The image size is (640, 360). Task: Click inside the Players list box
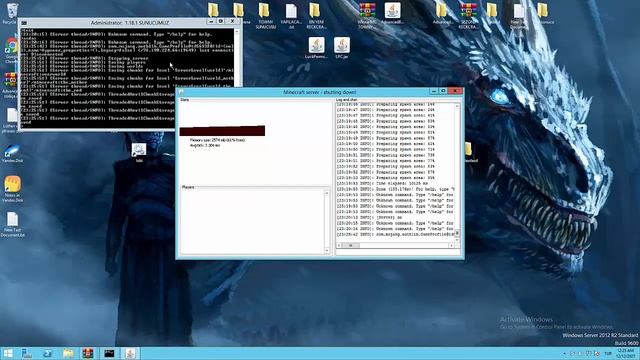252,222
